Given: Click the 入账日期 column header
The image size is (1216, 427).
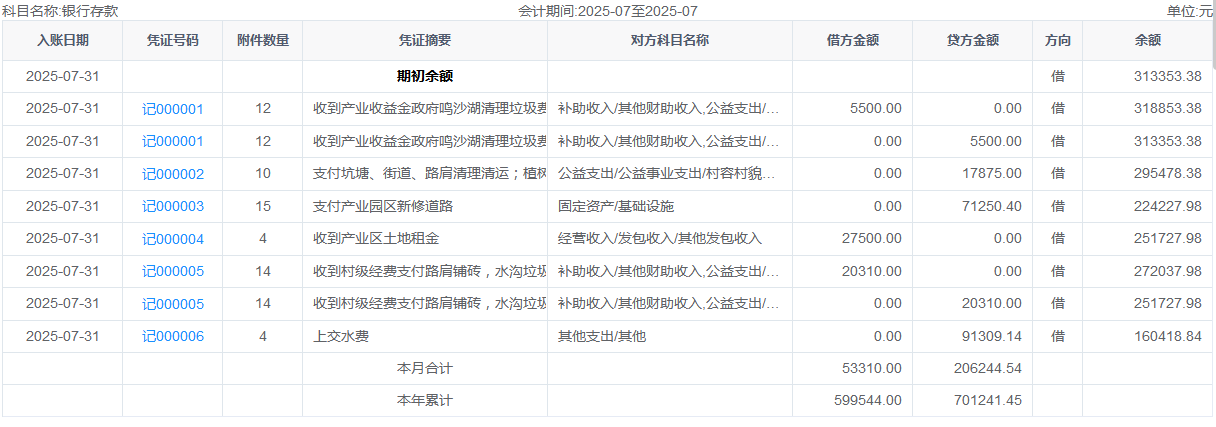Looking at the screenshot, I should [63, 41].
